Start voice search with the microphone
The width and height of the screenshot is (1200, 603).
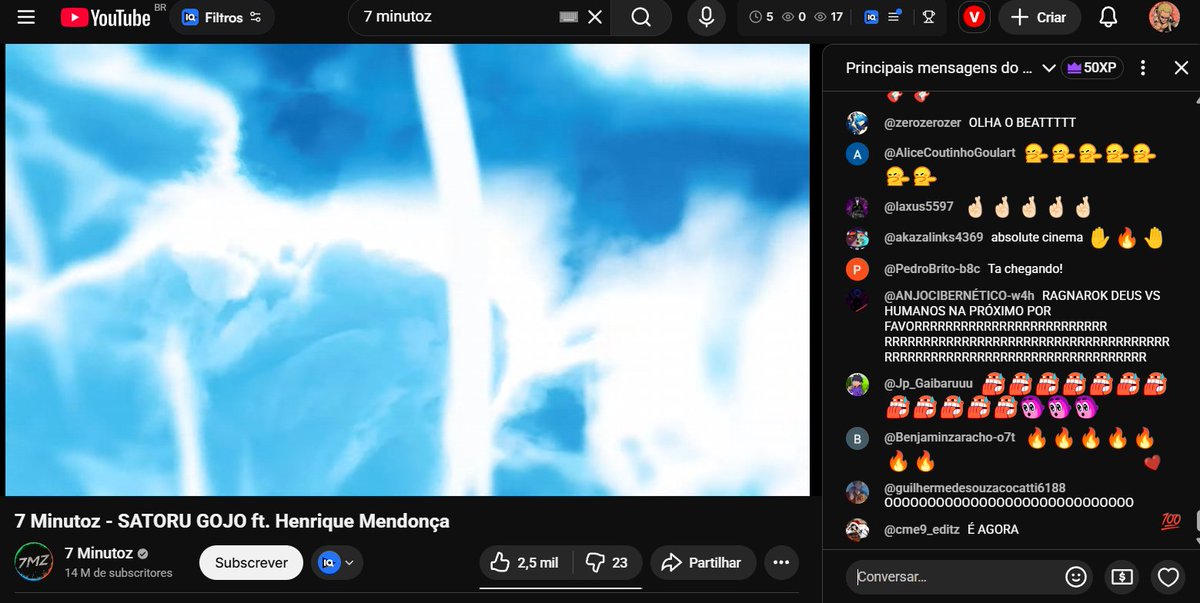(x=707, y=17)
